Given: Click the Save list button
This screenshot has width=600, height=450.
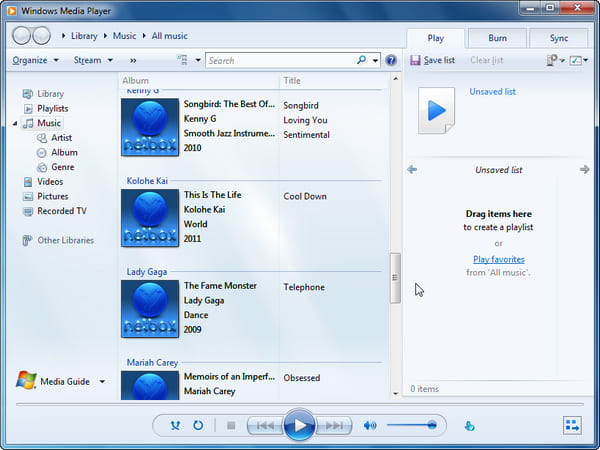Looking at the screenshot, I should [433, 60].
